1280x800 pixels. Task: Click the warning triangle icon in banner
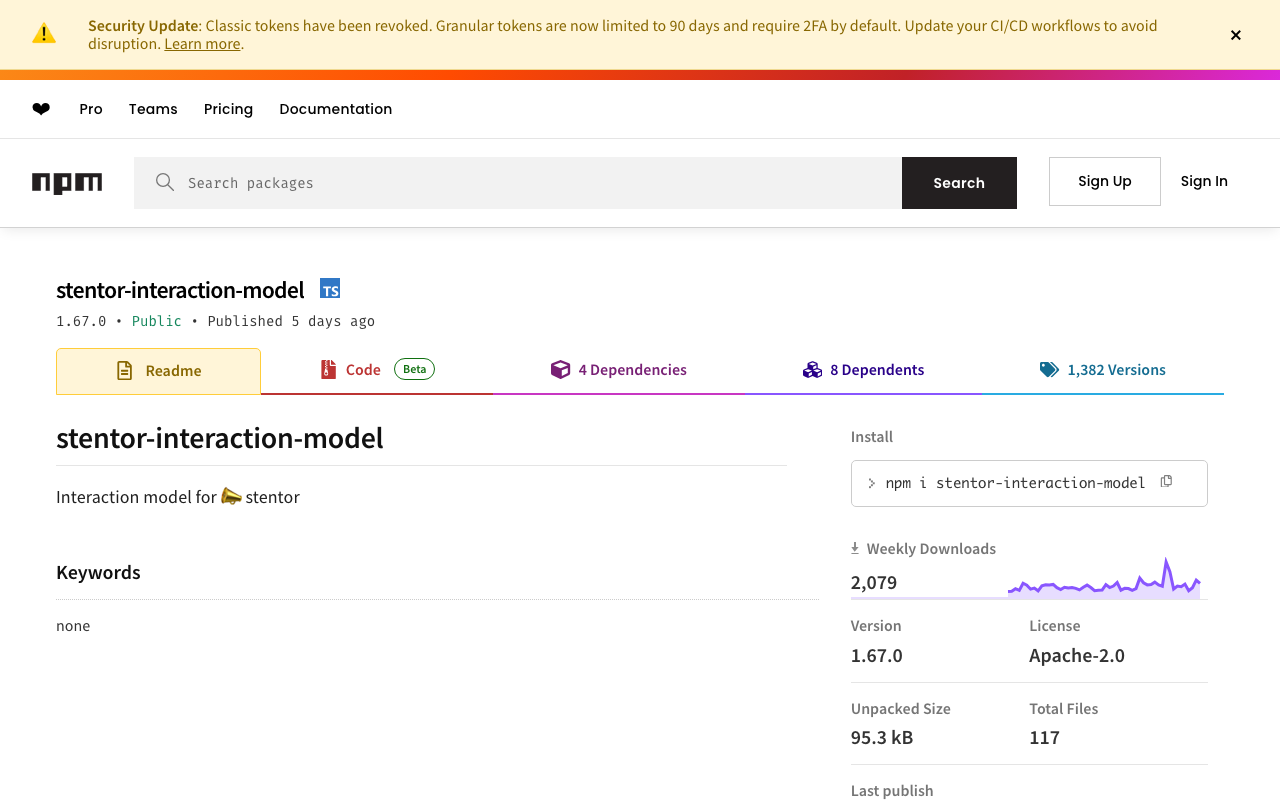pos(44,34)
